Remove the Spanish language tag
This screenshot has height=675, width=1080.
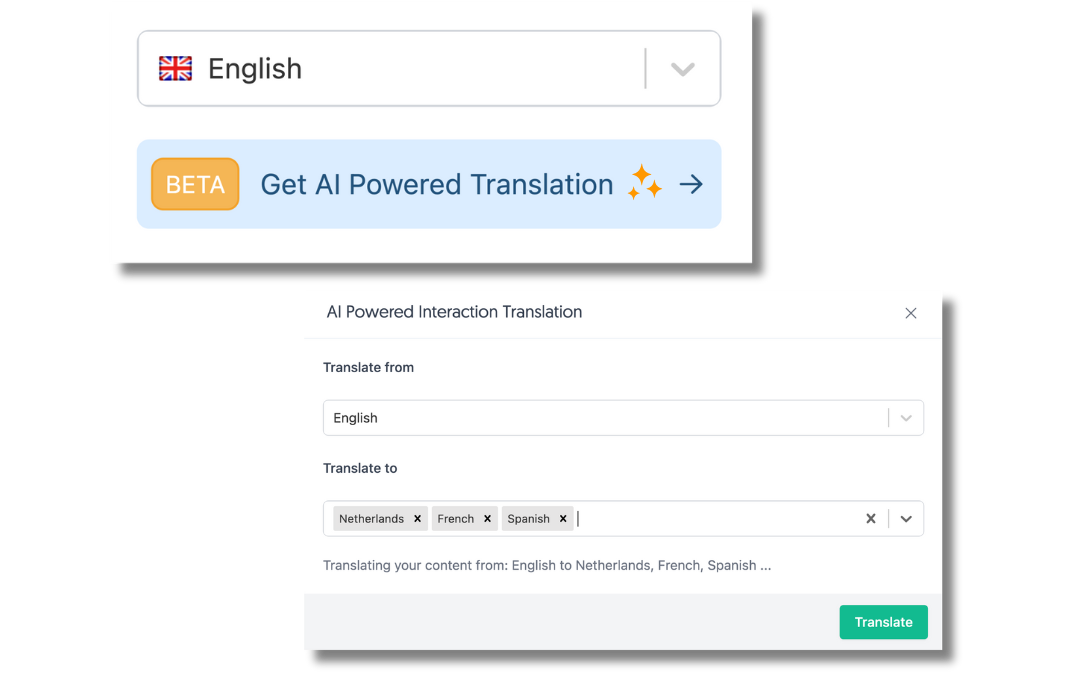pos(563,519)
